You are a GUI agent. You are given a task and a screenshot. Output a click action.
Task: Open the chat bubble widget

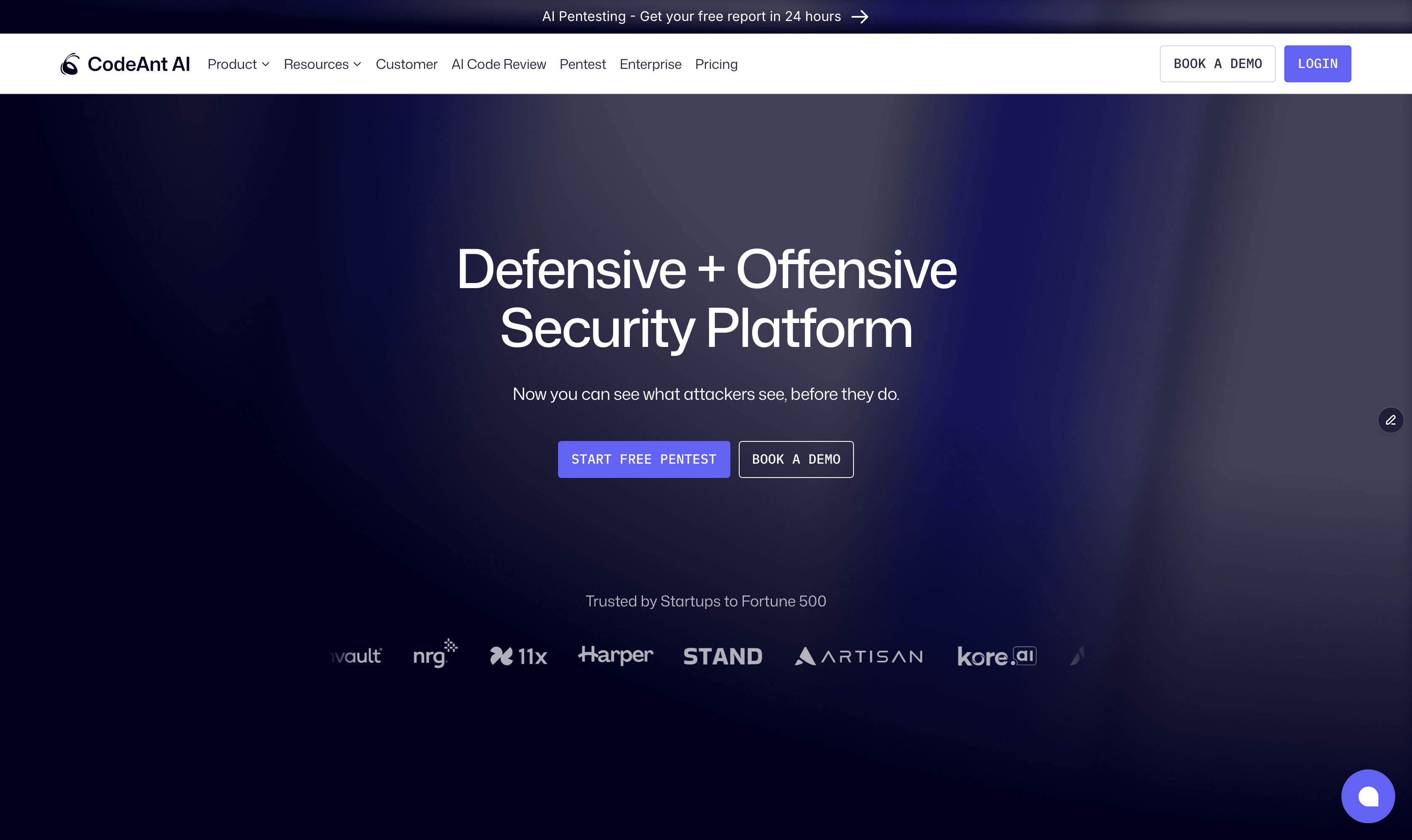point(1368,796)
